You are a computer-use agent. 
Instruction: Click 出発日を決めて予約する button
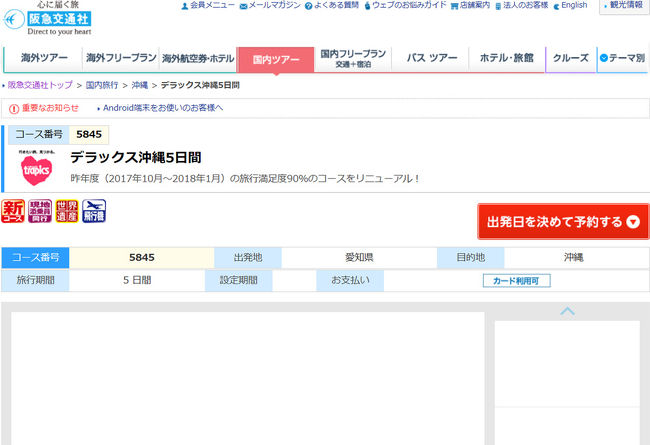[563, 222]
